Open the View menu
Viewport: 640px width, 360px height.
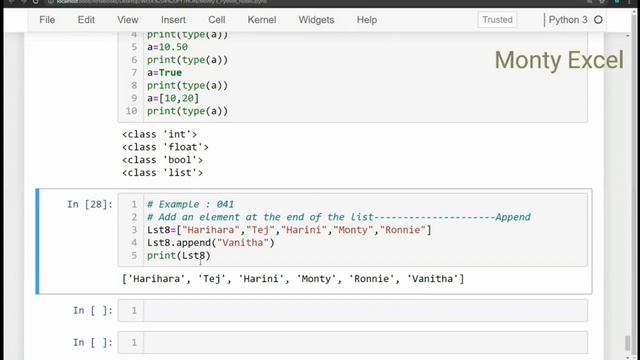tap(128, 20)
